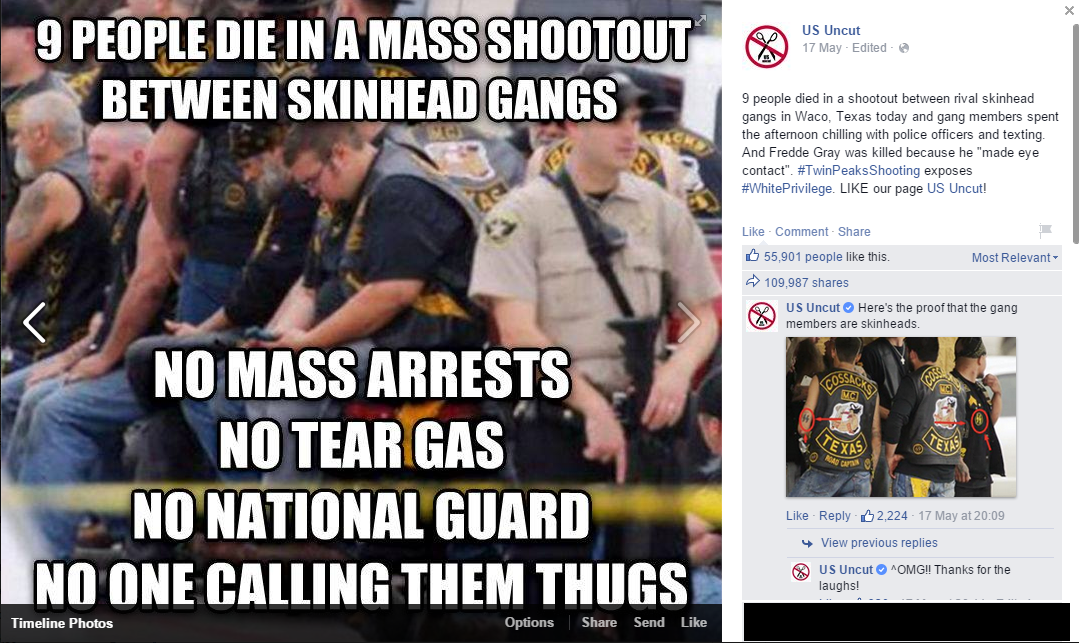This screenshot has width=1079, height=643.
Task: Click the thumbs-up icon beside 55,901 people
Action: (752, 256)
